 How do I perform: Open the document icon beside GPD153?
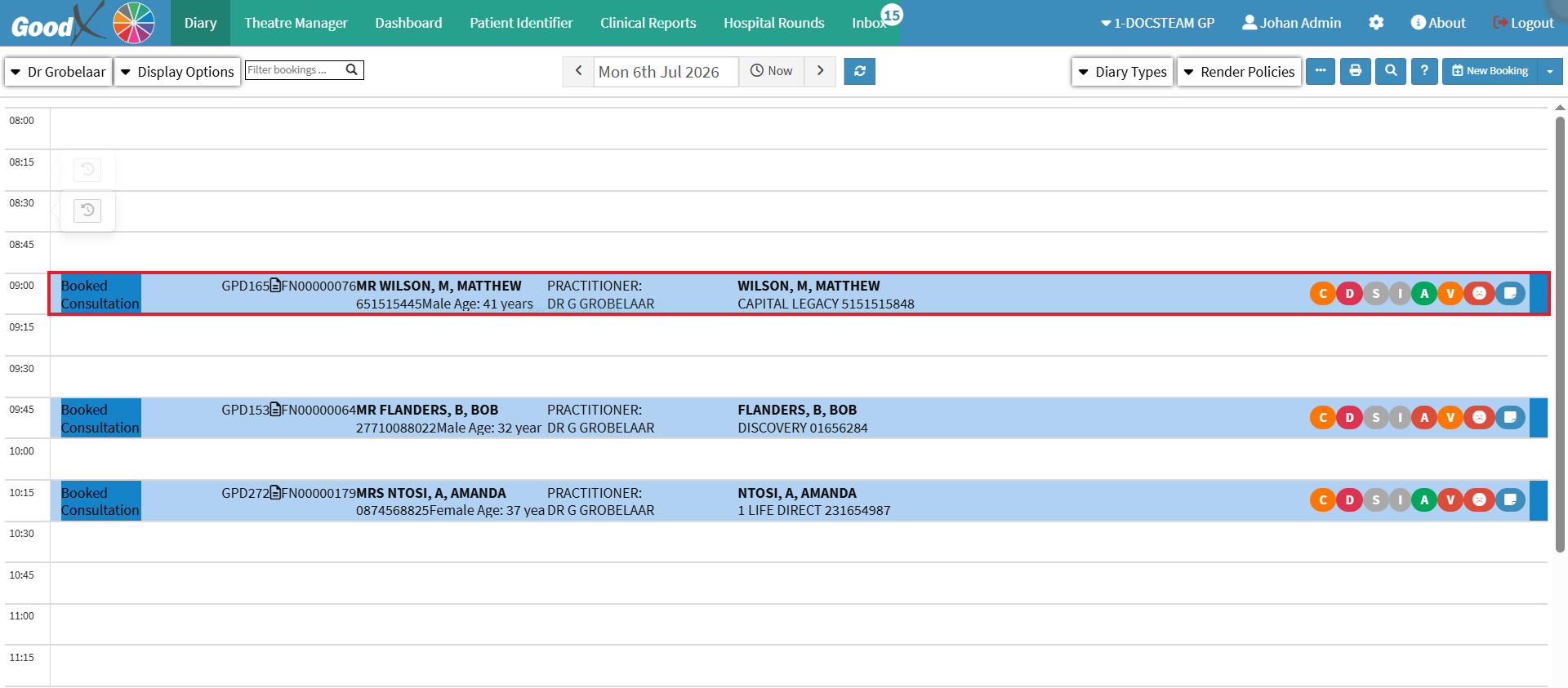click(x=275, y=410)
